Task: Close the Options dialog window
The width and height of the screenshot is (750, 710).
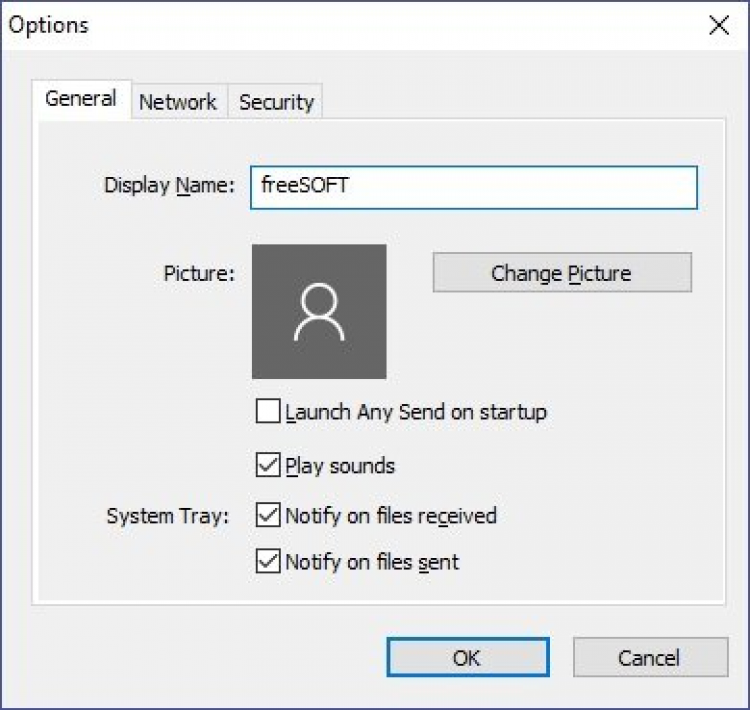Action: (719, 26)
